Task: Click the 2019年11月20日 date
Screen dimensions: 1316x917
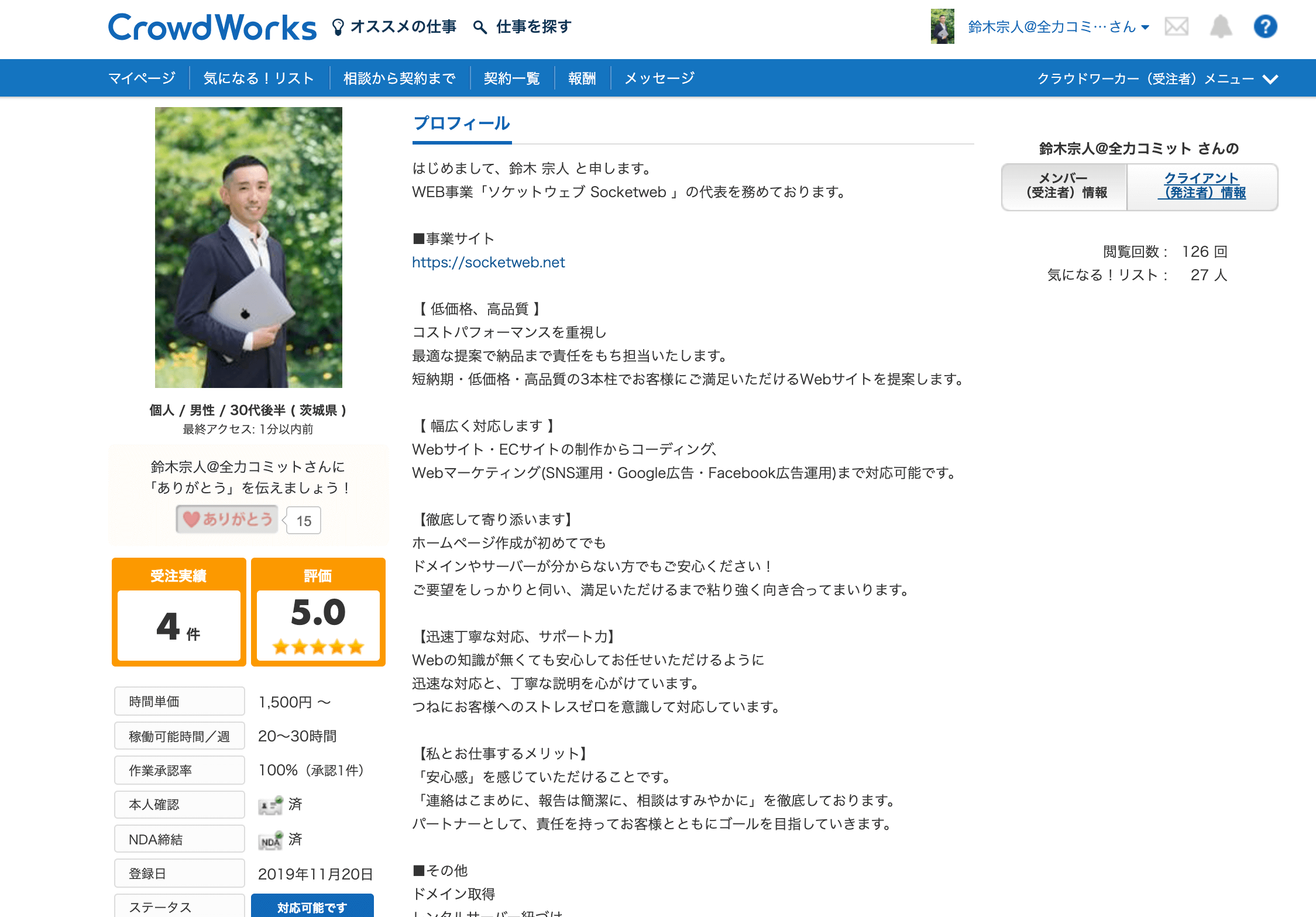Action: point(315,874)
